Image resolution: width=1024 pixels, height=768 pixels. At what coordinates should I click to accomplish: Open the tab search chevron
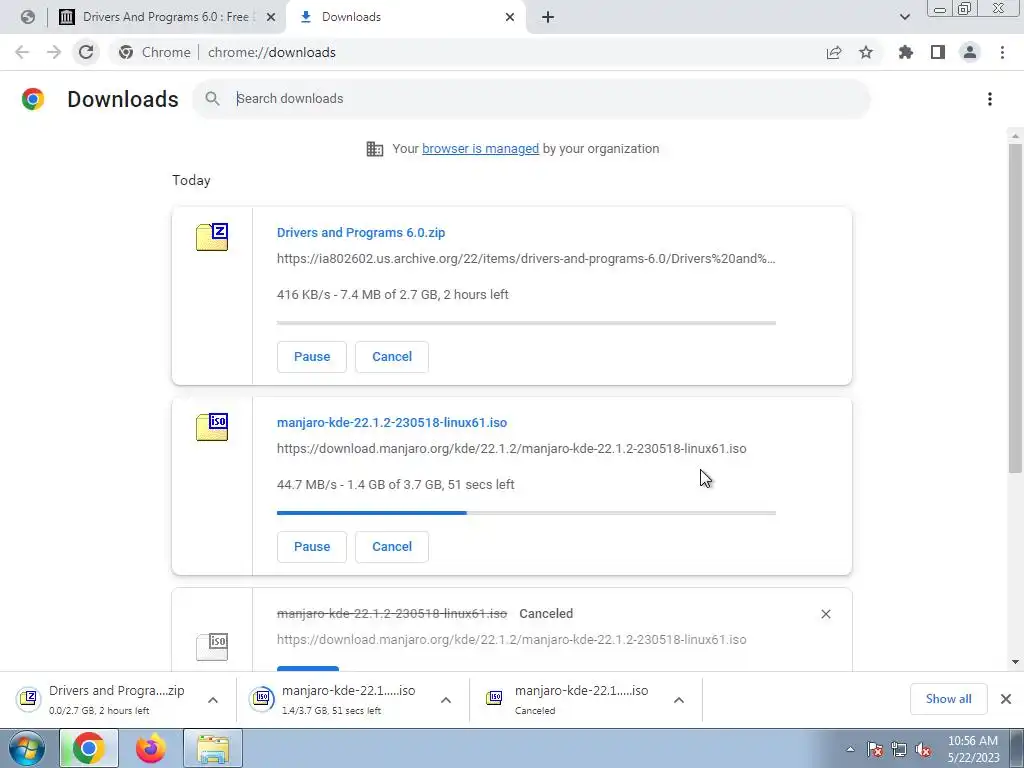904,17
